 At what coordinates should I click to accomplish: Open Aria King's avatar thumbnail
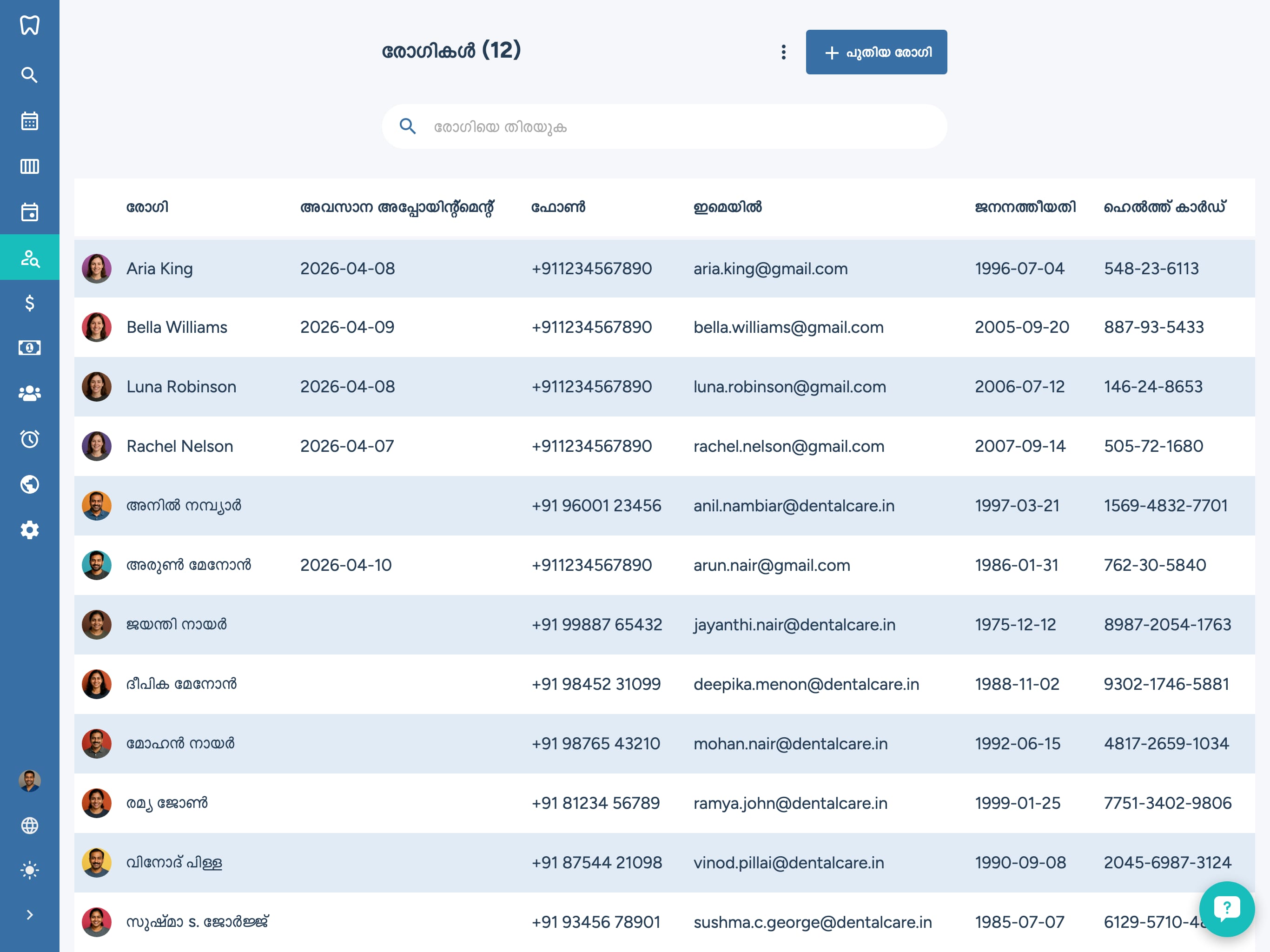pyautogui.click(x=96, y=269)
